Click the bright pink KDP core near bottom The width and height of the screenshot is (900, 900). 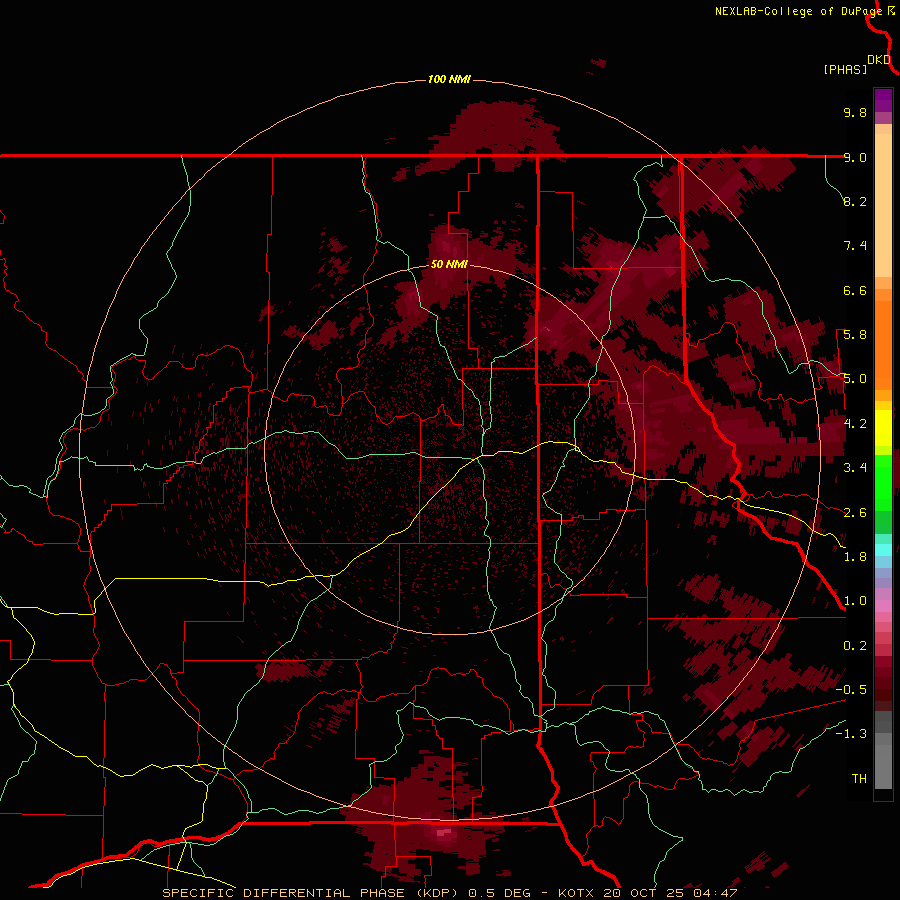[443, 832]
